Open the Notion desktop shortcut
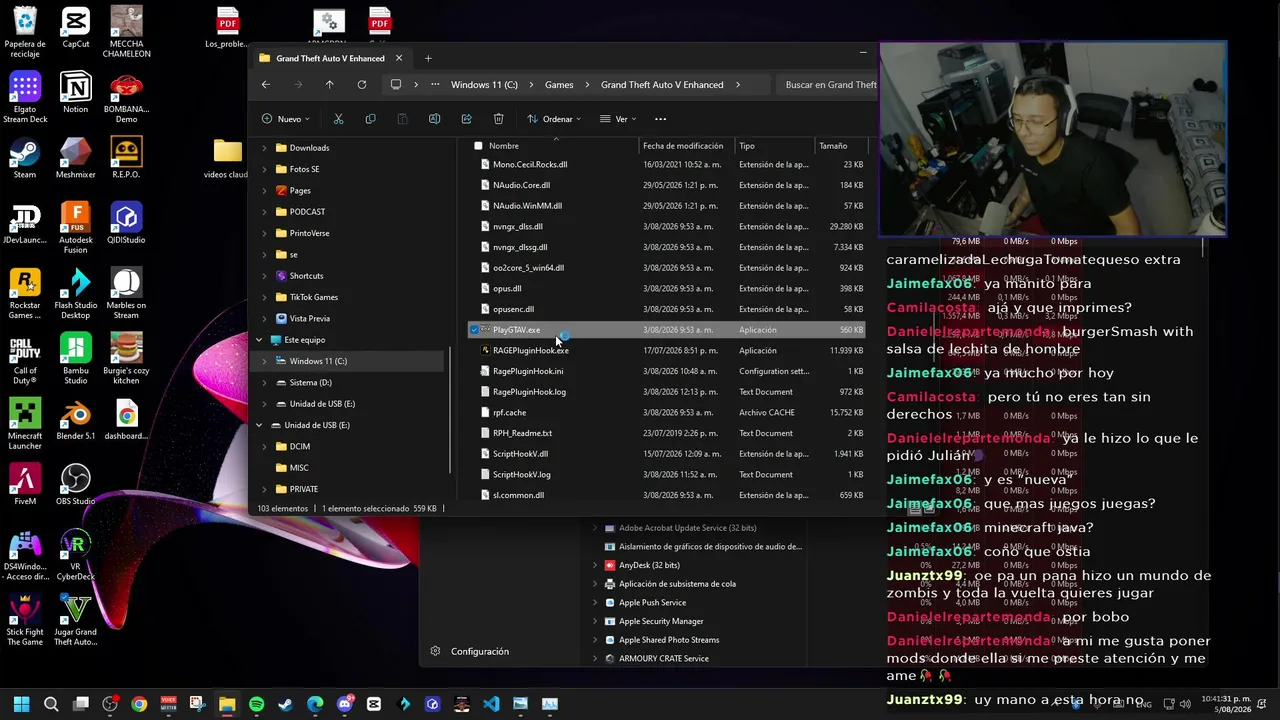This screenshot has height=720, width=1280. pyautogui.click(x=75, y=93)
